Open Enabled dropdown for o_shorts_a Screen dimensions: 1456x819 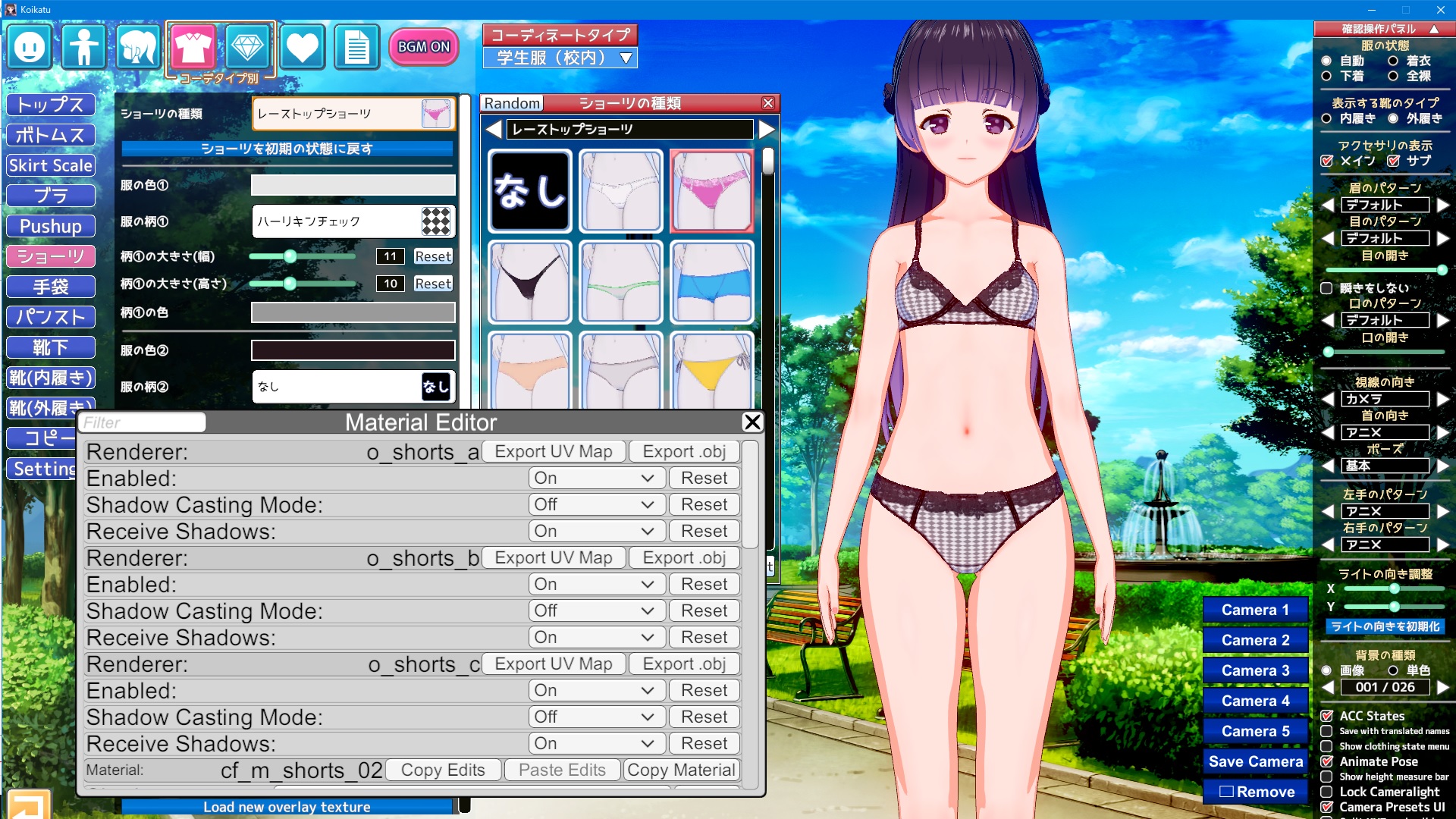click(597, 479)
